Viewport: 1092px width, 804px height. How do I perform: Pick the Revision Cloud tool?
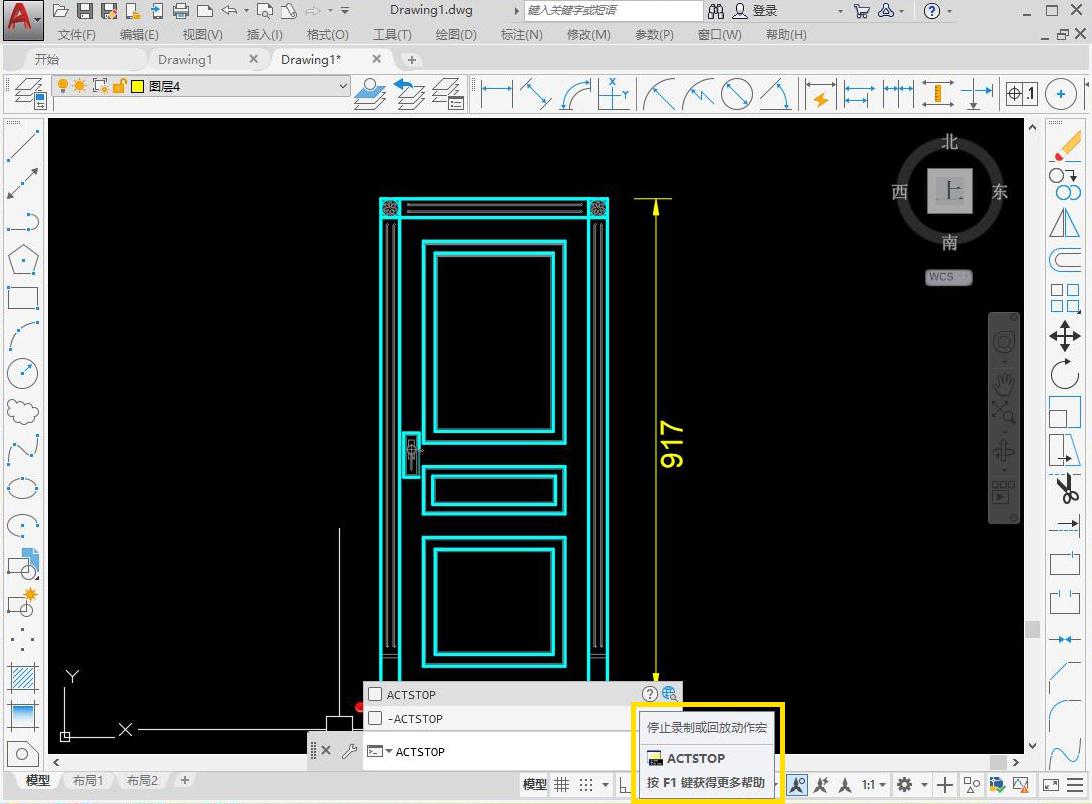tap(22, 411)
